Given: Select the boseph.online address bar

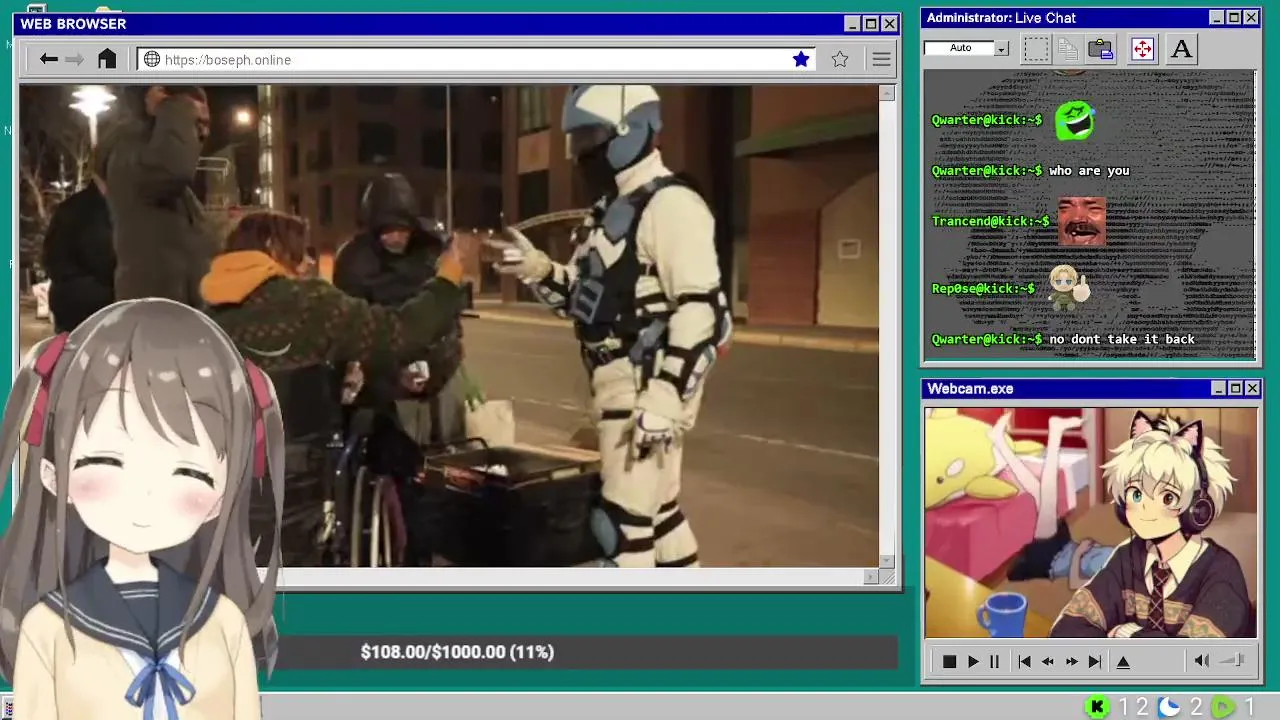Looking at the screenshot, I should [475, 60].
